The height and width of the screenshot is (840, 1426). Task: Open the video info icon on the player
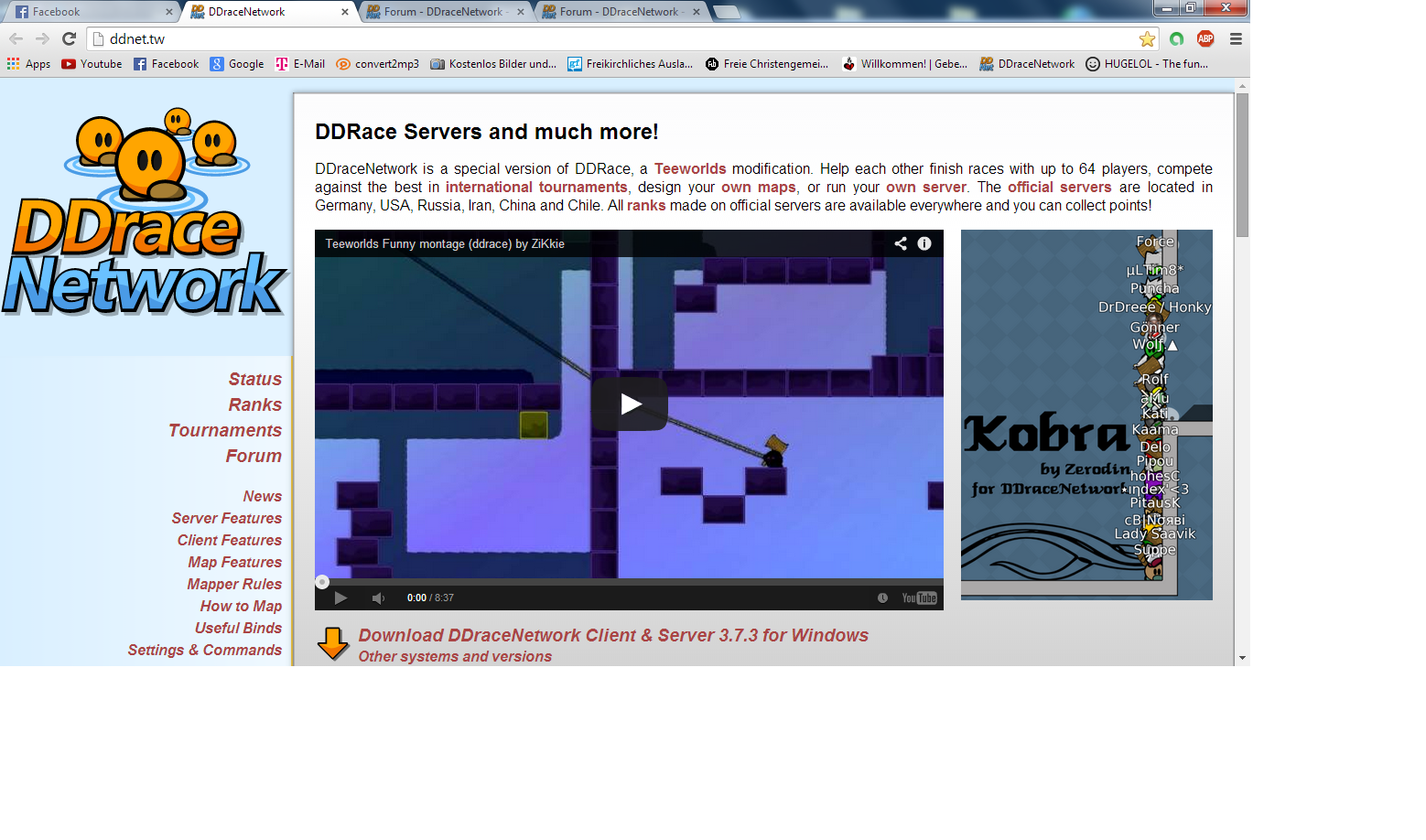tap(924, 243)
